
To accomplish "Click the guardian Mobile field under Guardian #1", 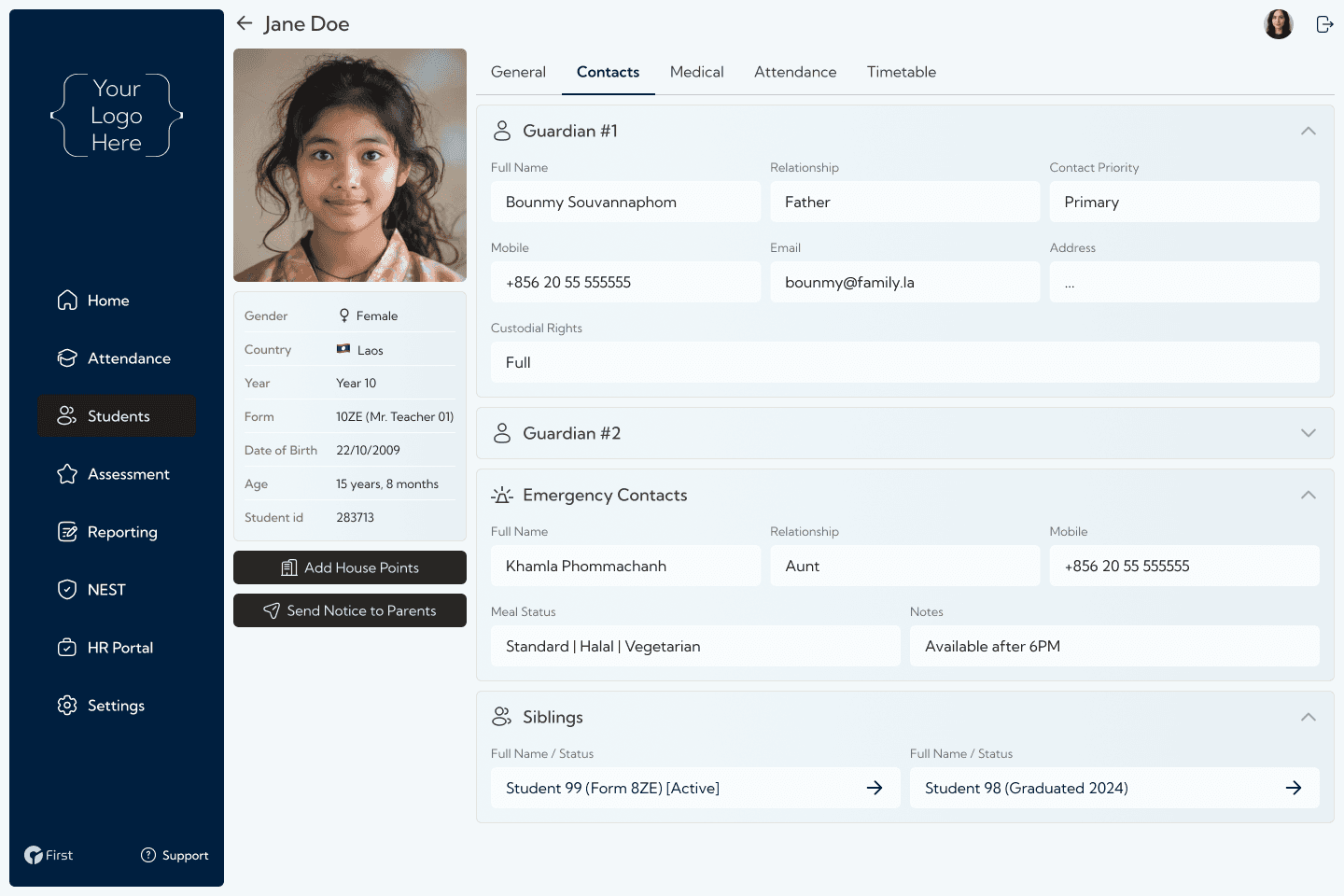I will [625, 282].
